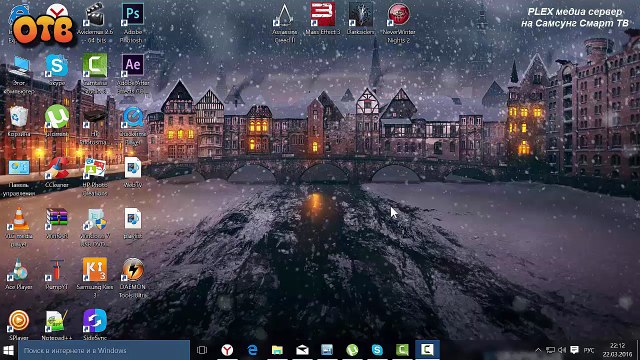The width and height of the screenshot is (640, 360).
Task: Open the Windows Start menu
Action: coord(9,350)
